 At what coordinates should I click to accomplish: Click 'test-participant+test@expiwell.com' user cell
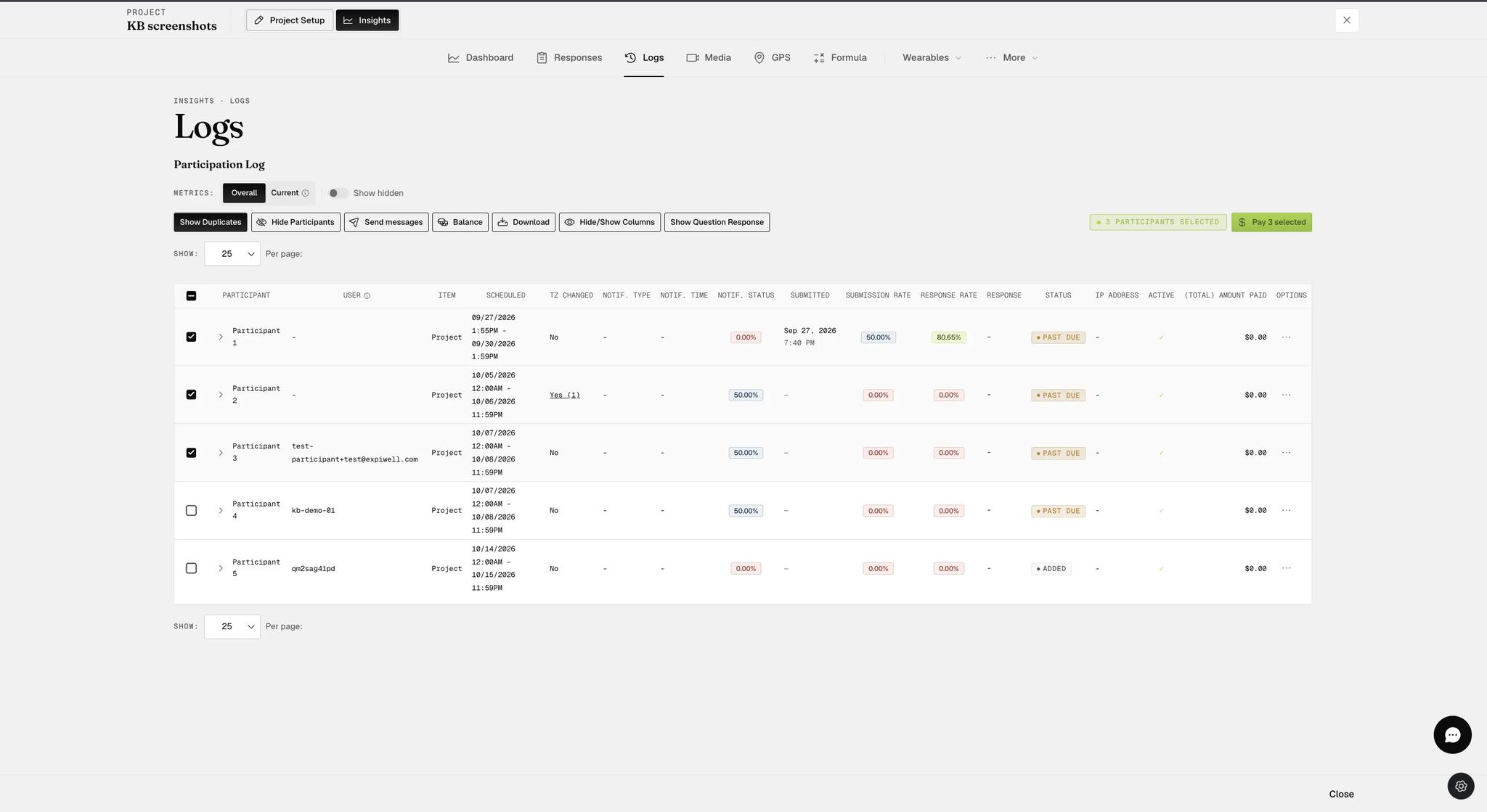point(354,453)
